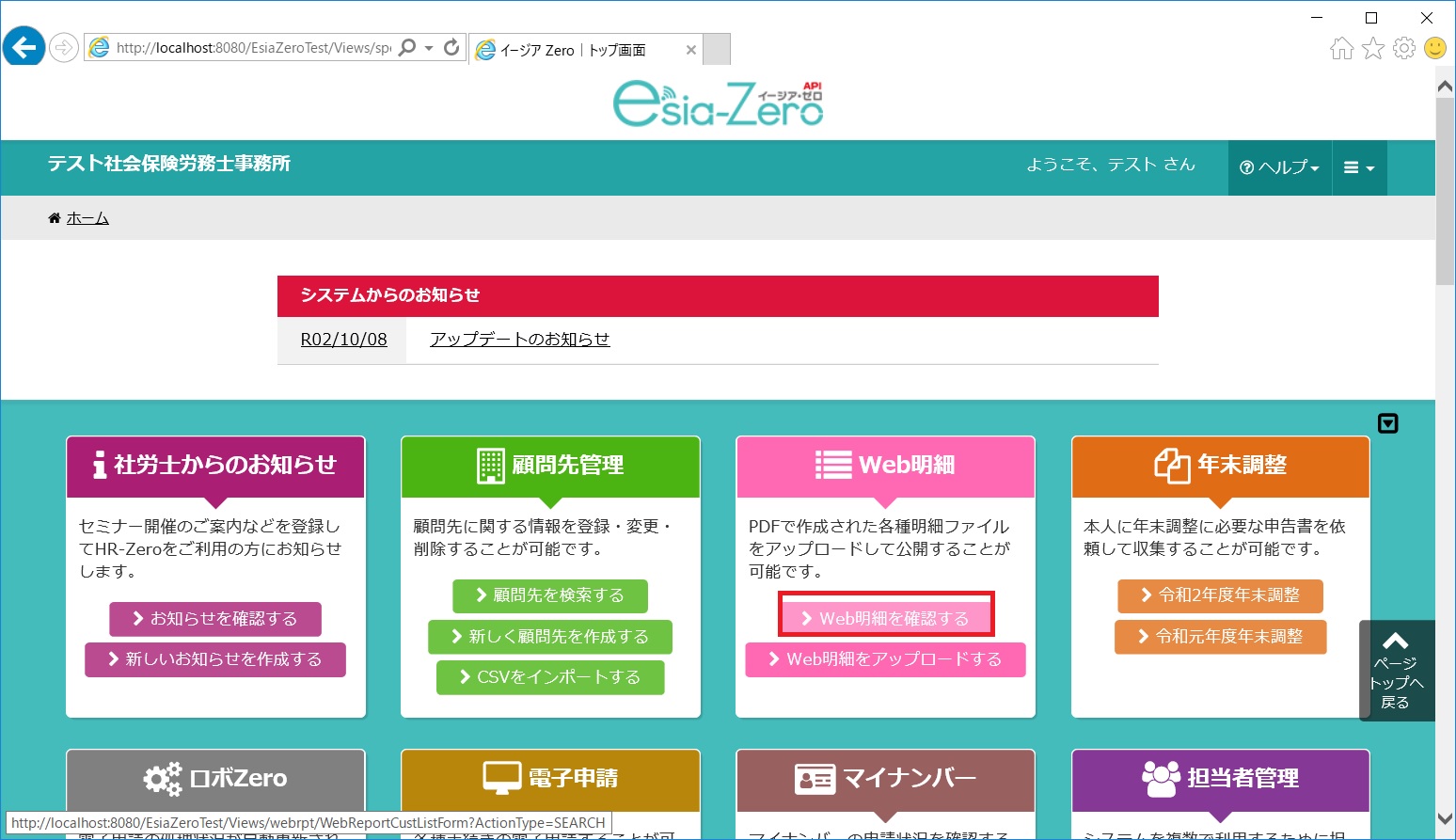The width and height of the screenshot is (1456, 840).
Task: Expand the address bar autocomplete dropdown arrow
Action: [429, 47]
